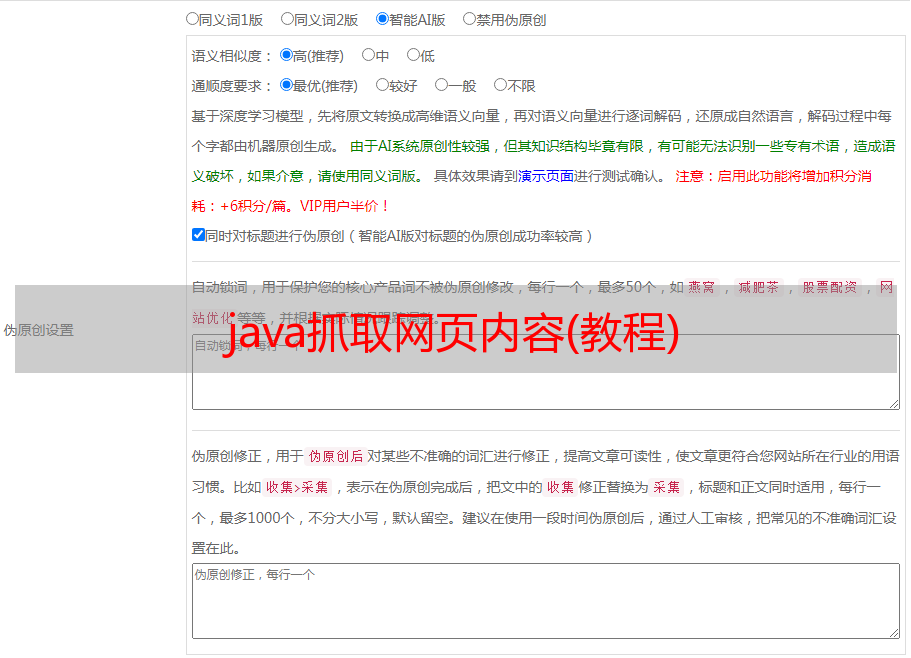Click the 收集>采集 example code
911x658 pixels.
pyautogui.click(x=297, y=487)
